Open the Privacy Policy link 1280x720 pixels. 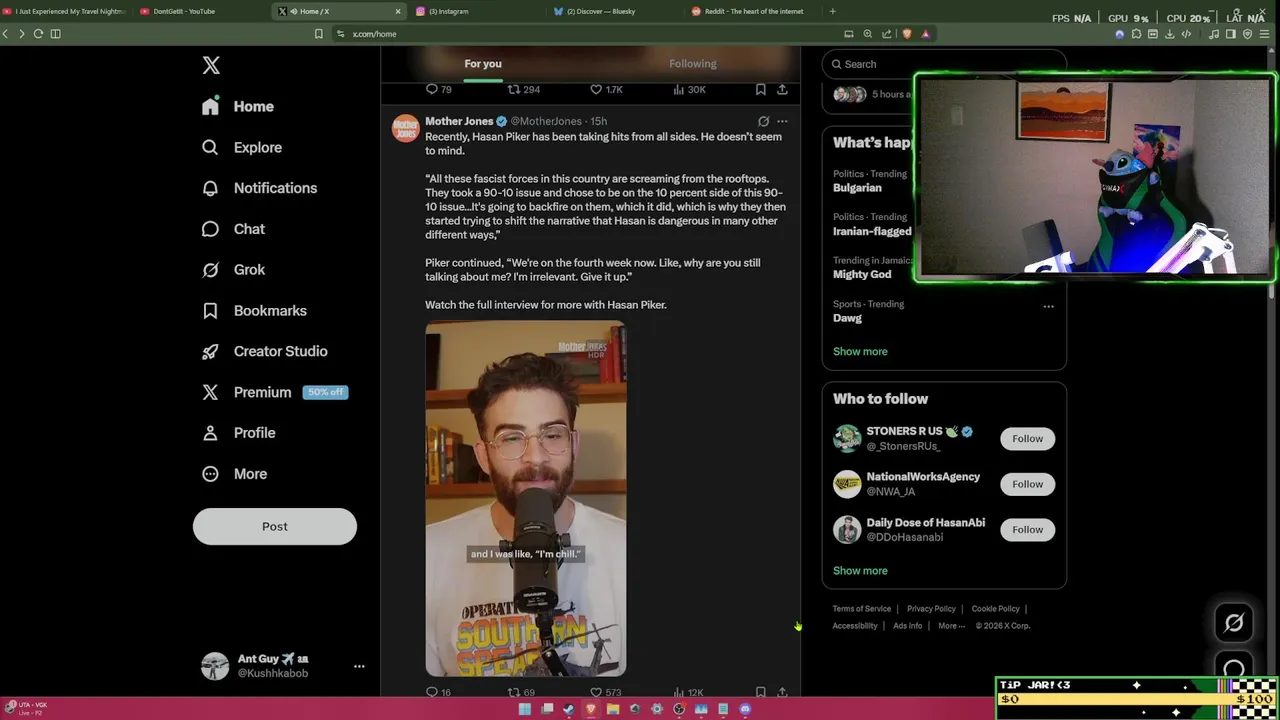tap(931, 609)
